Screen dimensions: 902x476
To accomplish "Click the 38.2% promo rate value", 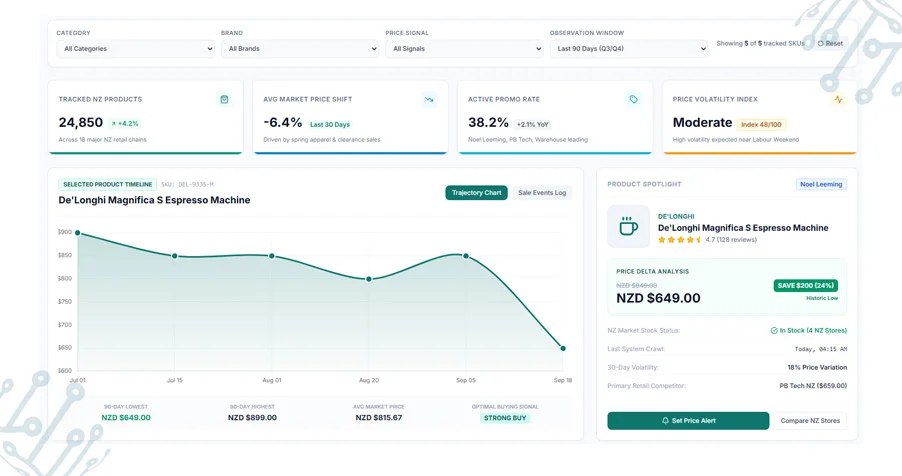I will pyautogui.click(x=488, y=123).
